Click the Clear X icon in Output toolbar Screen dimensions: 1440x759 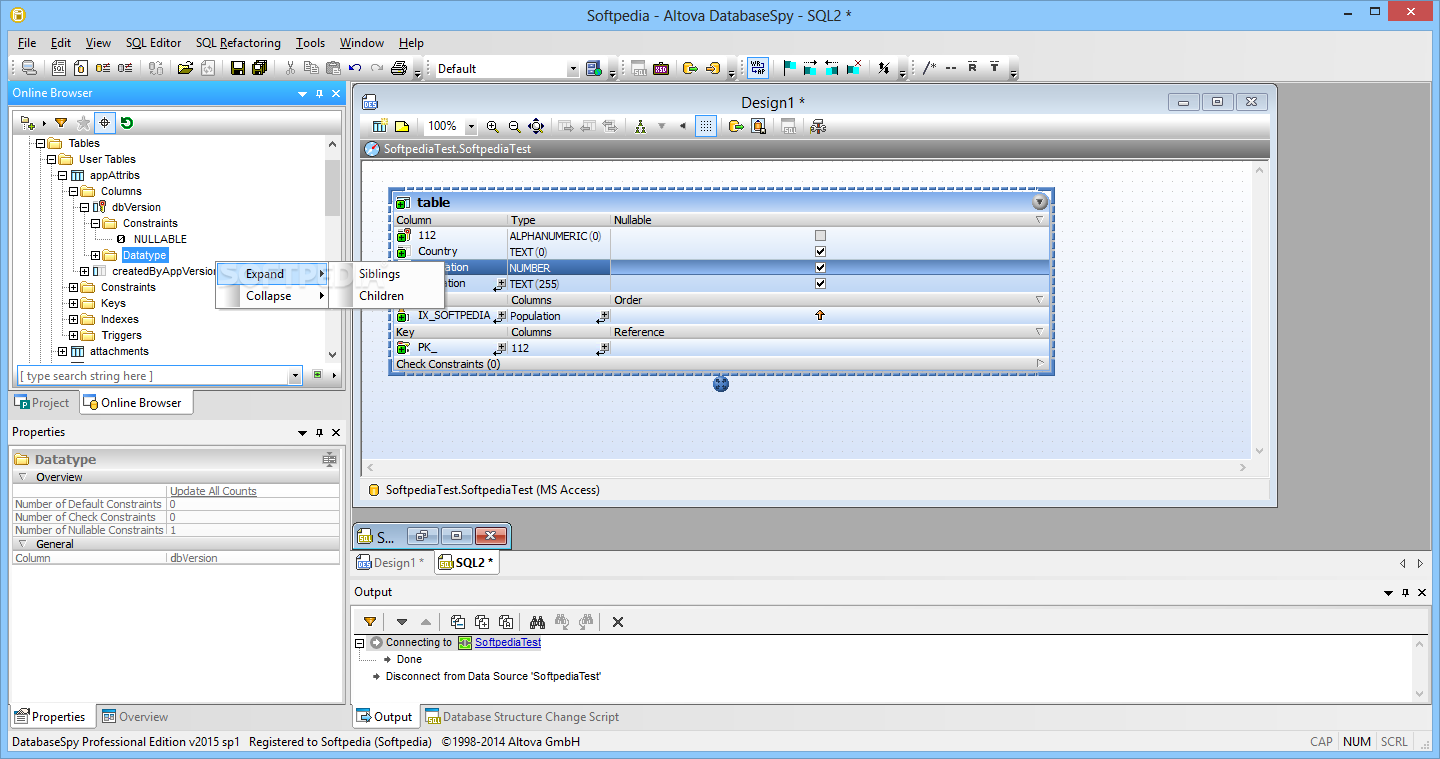(618, 621)
